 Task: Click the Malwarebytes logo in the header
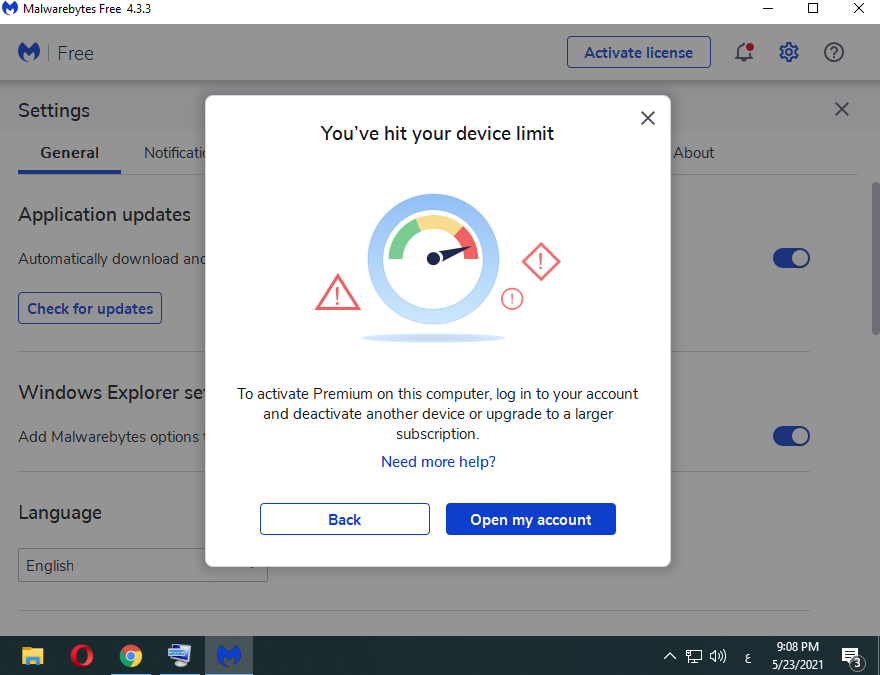pyautogui.click(x=29, y=53)
